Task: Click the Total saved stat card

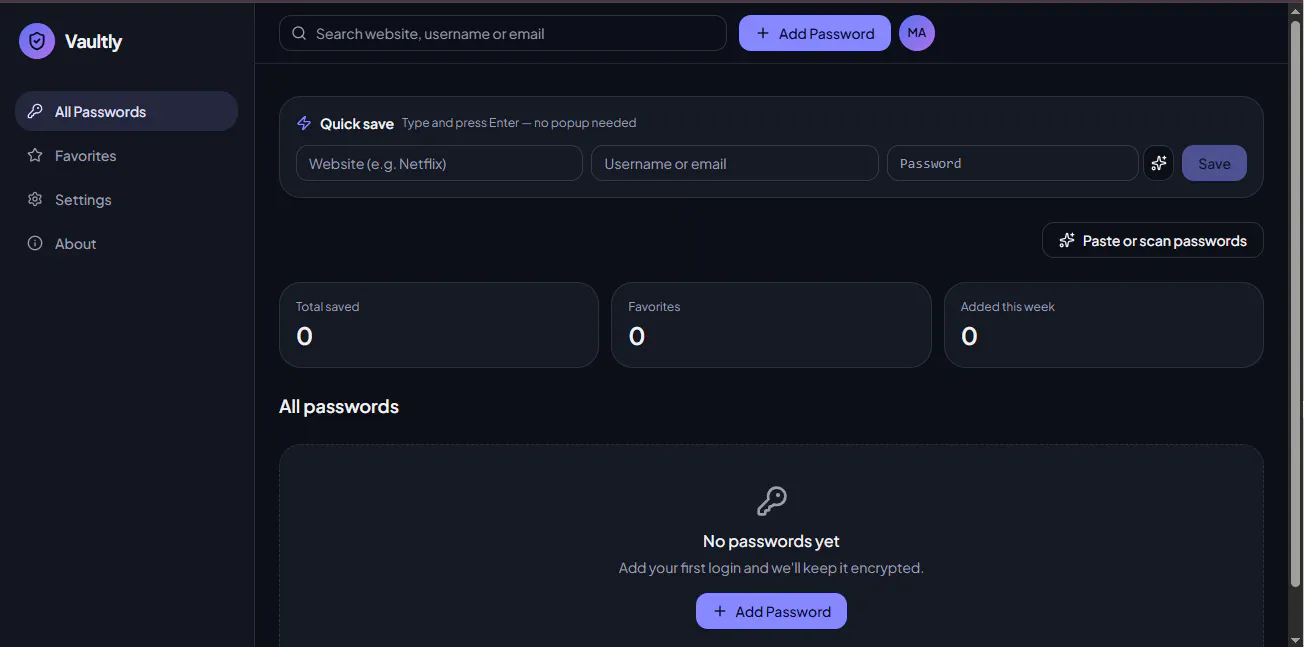Action: point(439,325)
